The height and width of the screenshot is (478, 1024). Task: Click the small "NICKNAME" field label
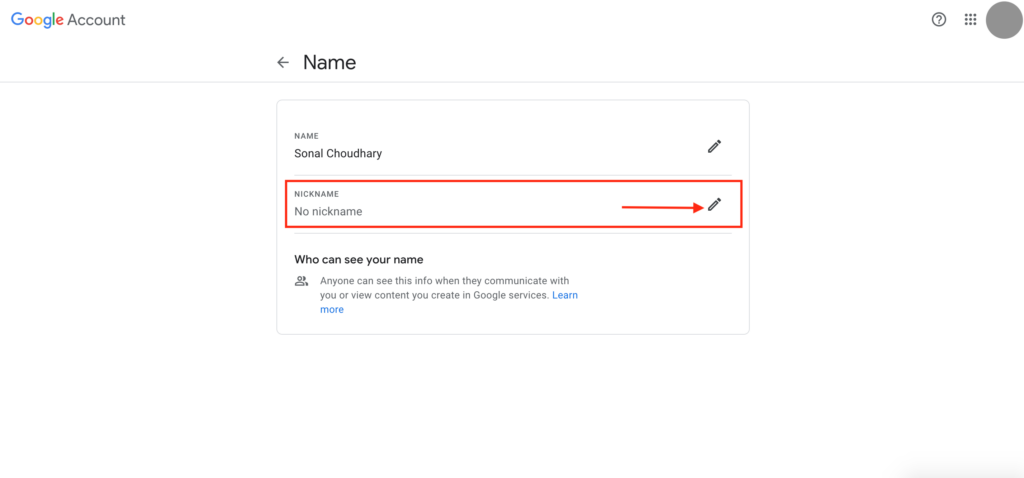(317, 193)
